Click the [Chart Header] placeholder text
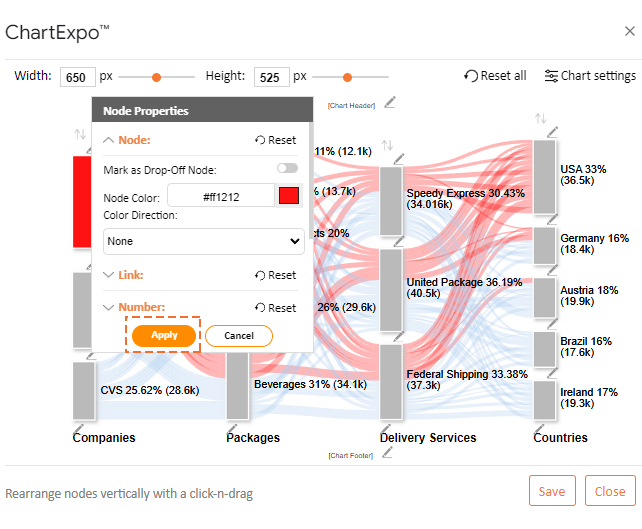This screenshot has height=529, width=642. coord(351,106)
